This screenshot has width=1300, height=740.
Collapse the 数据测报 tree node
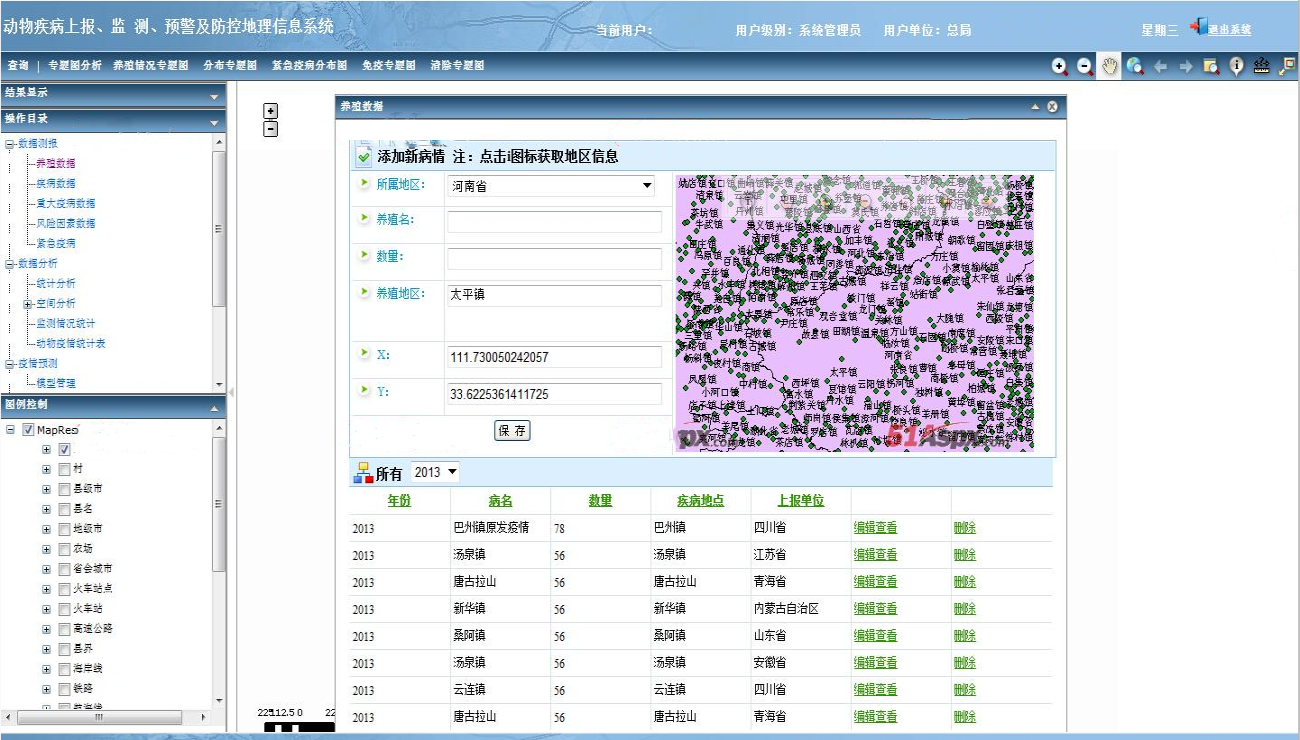point(10,144)
